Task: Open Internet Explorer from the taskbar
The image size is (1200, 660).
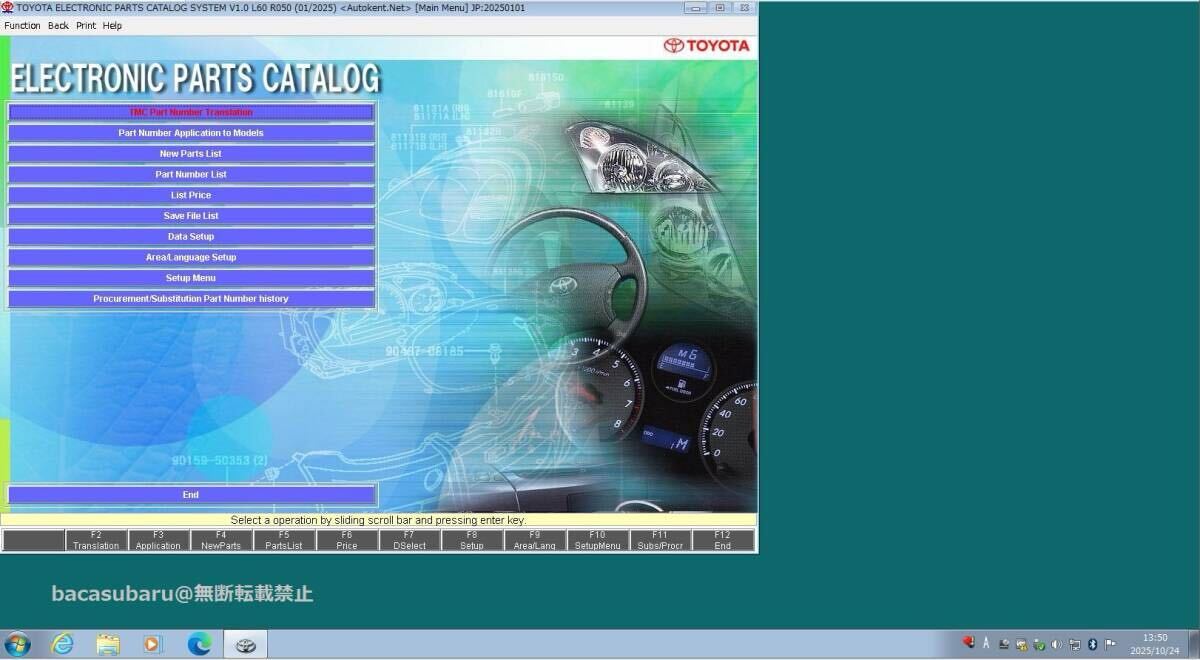Action: point(61,644)
